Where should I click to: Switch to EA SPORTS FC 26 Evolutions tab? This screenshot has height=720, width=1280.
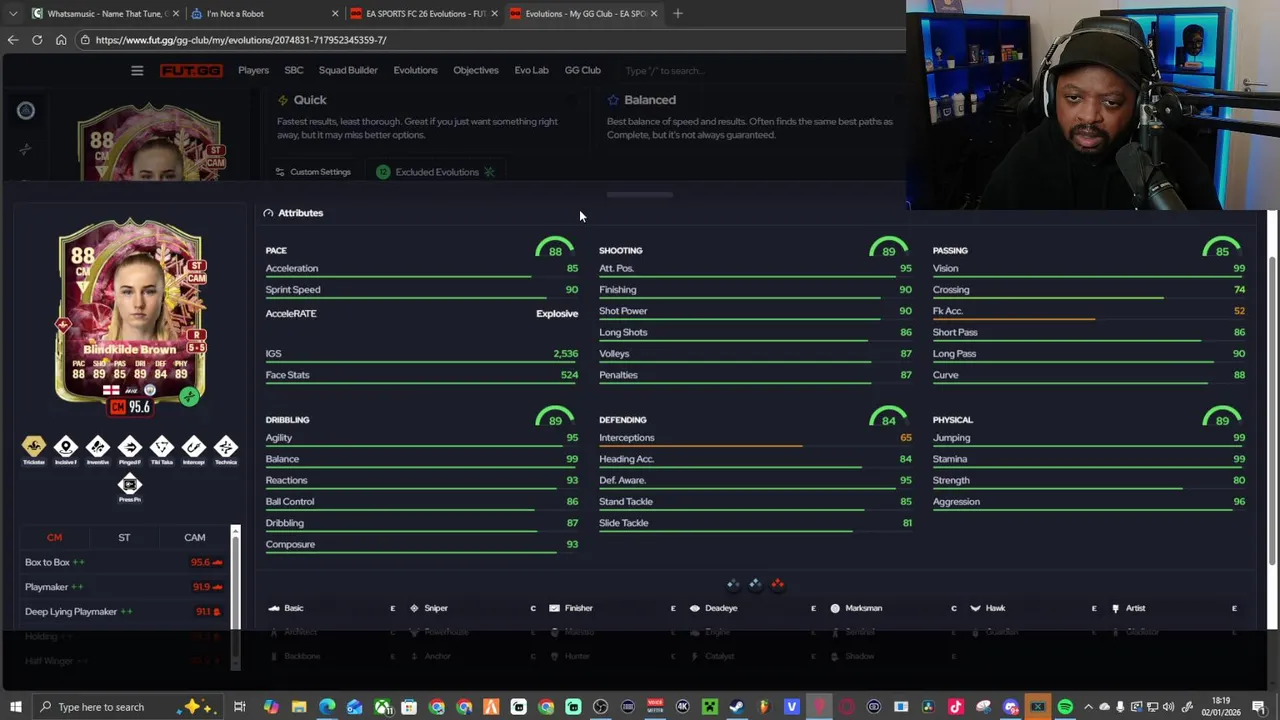(x=424, y=13)
